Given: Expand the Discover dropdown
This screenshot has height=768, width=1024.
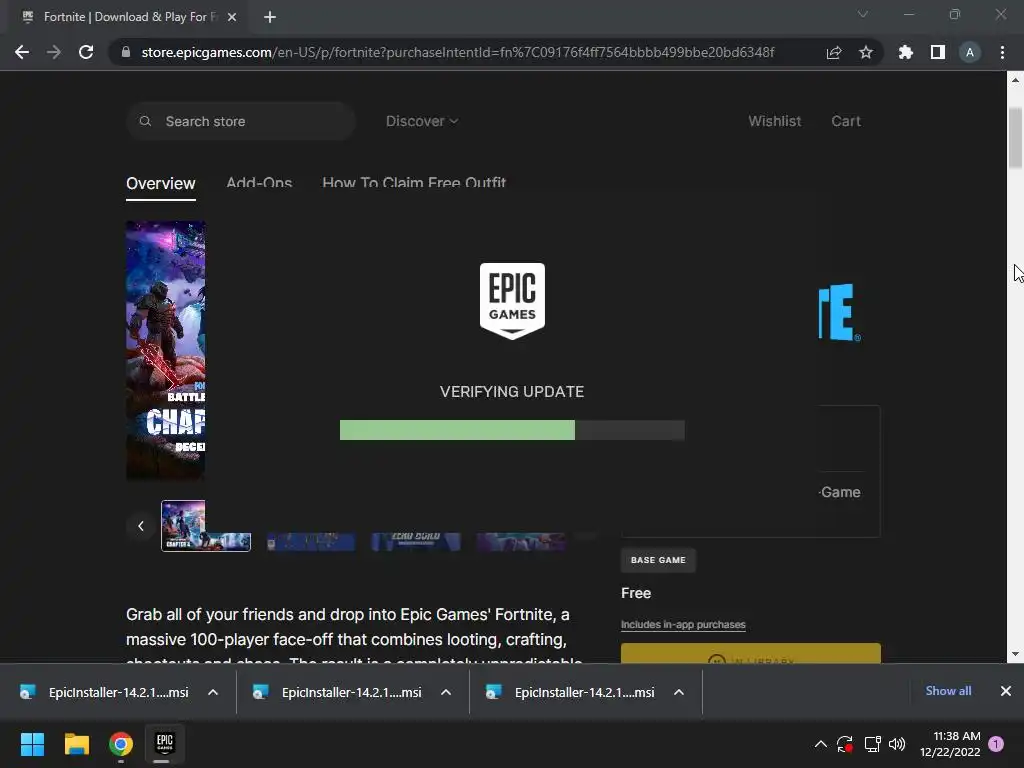Looking at the screenshot, I should 422,121.
